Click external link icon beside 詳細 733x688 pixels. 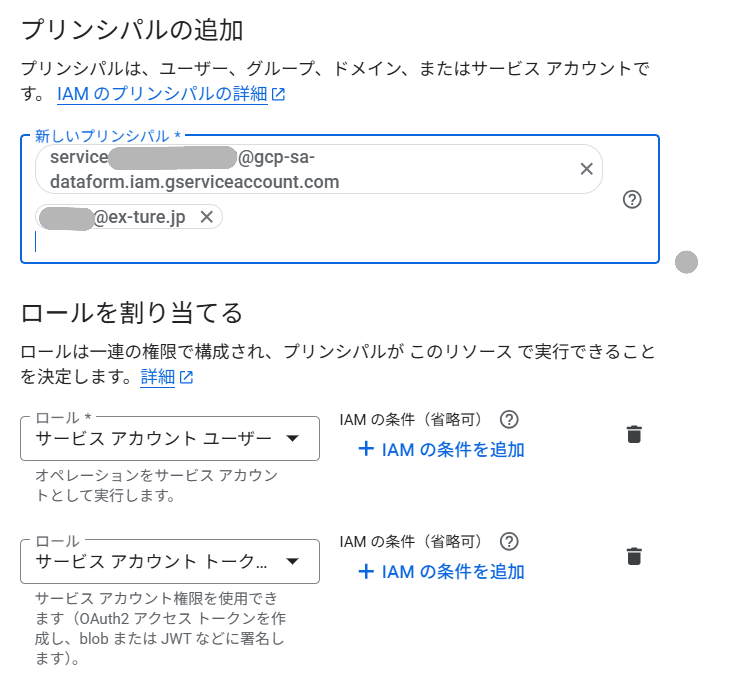click(186, 378)
